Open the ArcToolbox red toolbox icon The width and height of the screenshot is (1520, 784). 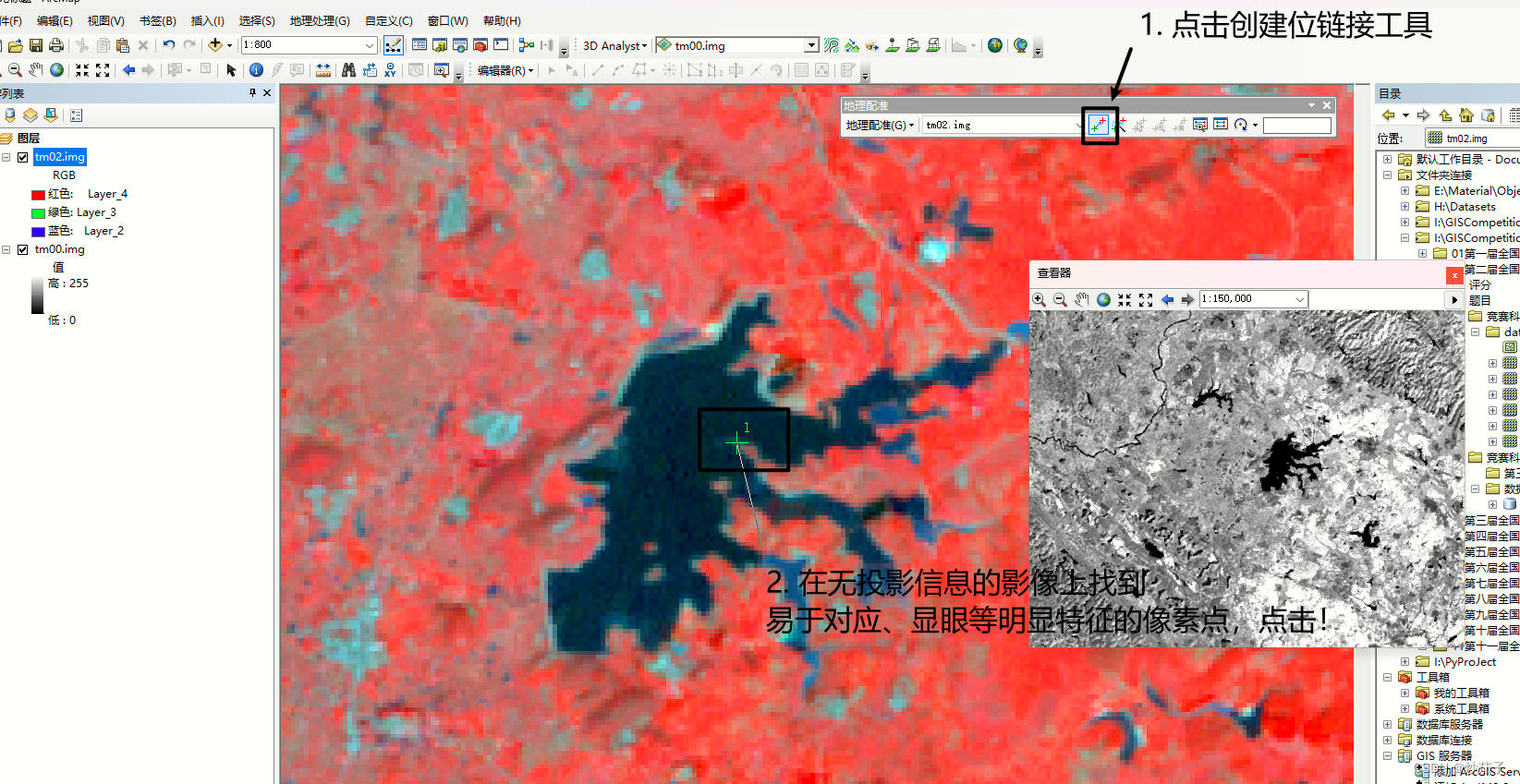pyautogui.click(x=480, y=45)
